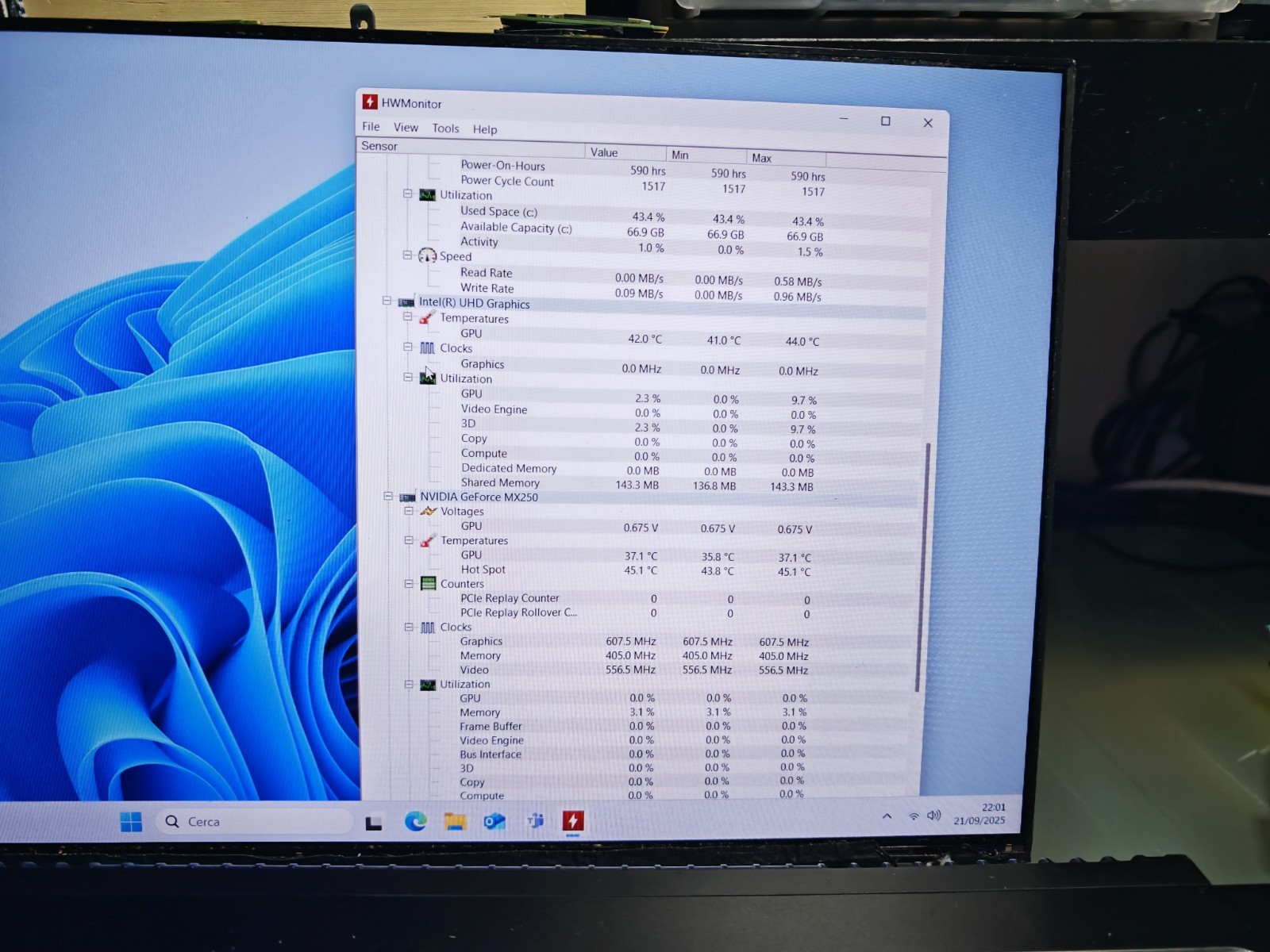
Task: Select the Used Space (C:) row
Action: tap(641, 215)
